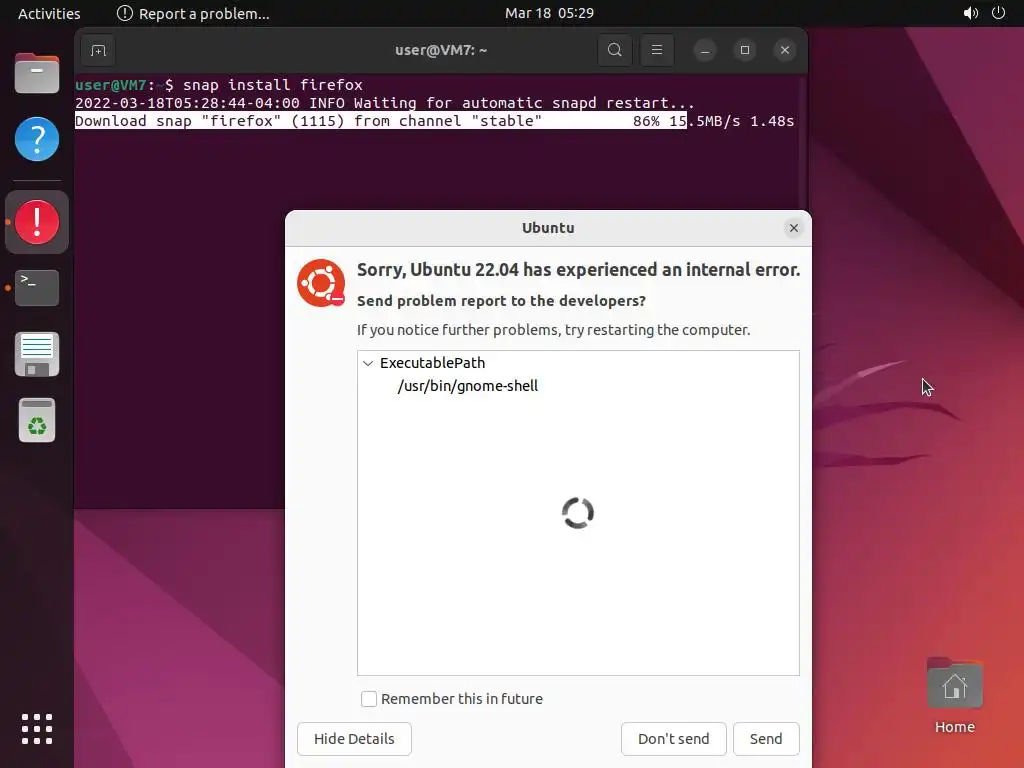Click "If you notice further problems" text

click(x=553, y=330)
